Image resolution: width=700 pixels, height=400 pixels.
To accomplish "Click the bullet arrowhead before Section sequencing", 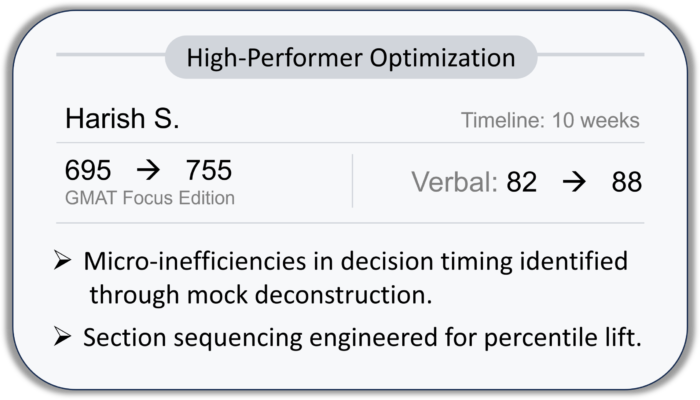I will (62, 336).
